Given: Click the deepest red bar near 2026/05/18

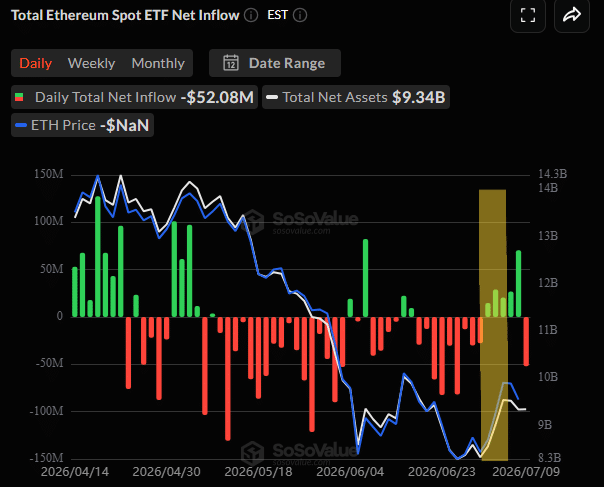Looking at the screenshot, I should [228, 378].
